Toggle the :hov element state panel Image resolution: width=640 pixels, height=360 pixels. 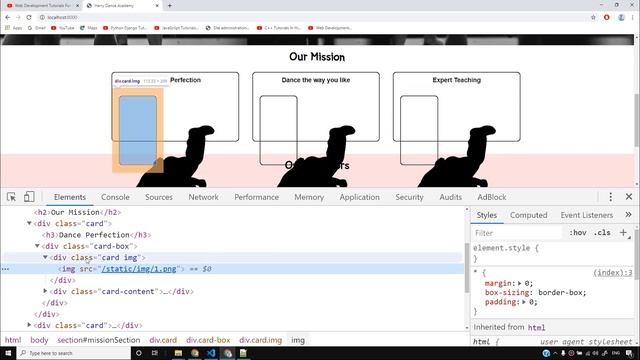[x=578, y=233]
